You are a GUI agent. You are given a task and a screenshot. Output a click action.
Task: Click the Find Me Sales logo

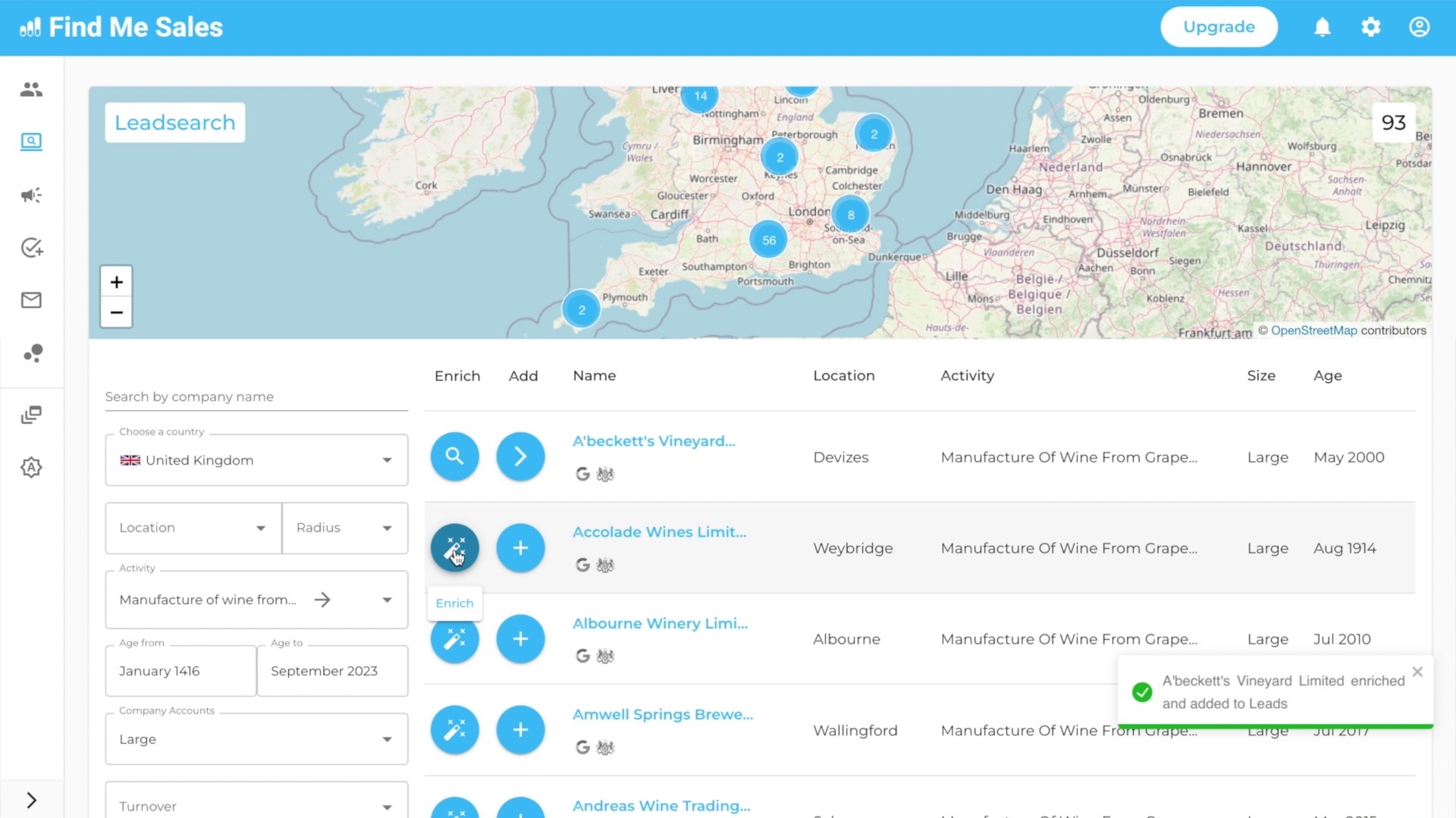tap(121, 27)
